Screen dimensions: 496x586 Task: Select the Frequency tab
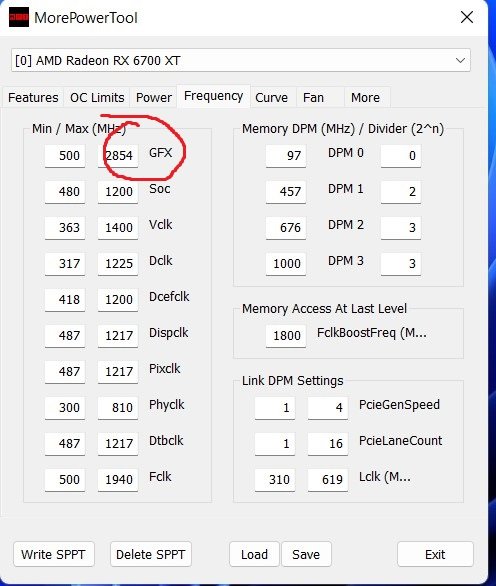click(x=213, y=96)
